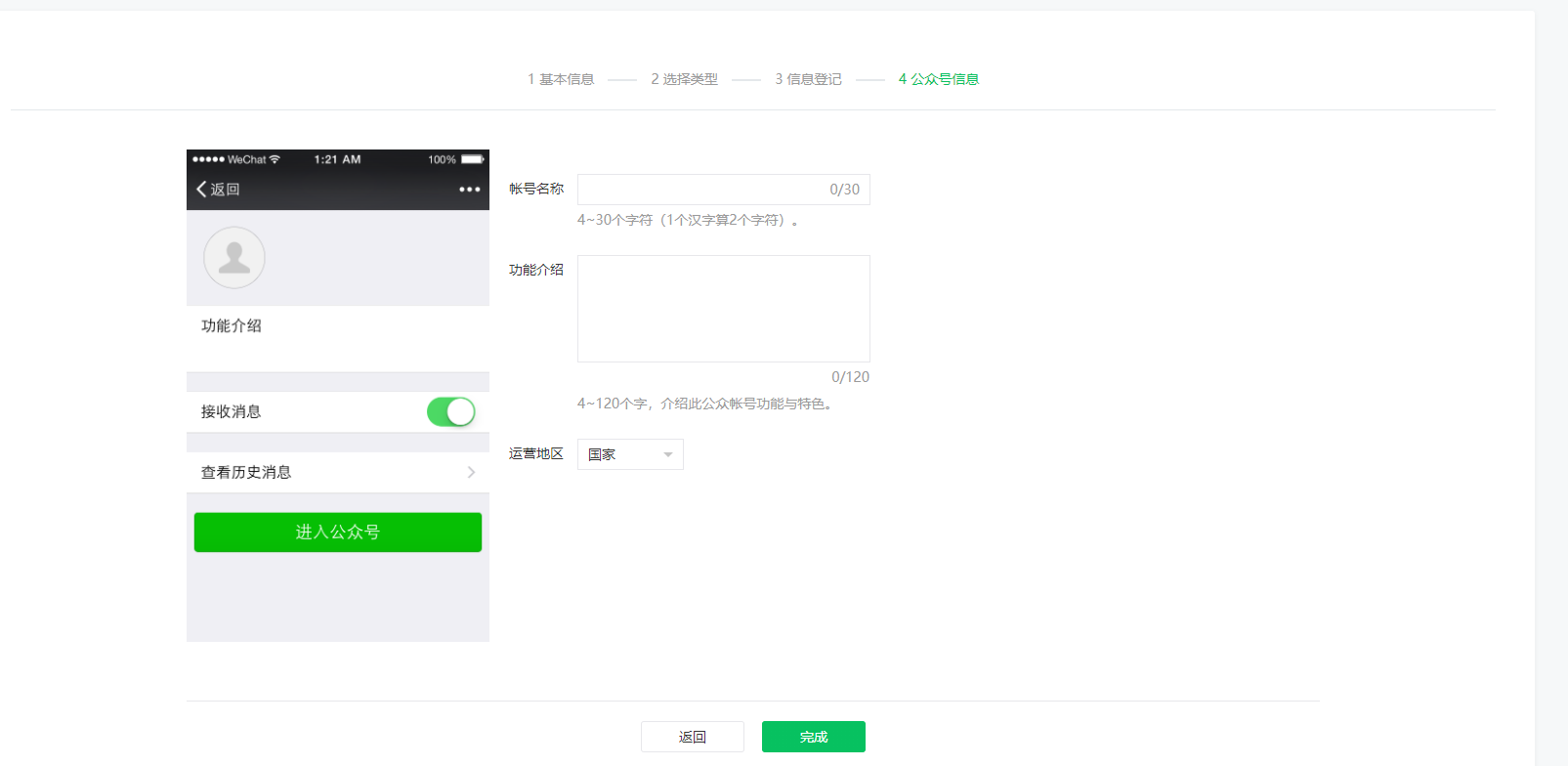Screen dimensions: 1568x766
Task: Go to step 2 选择类型
Action: pyautogui.click(x=685, y=79)
